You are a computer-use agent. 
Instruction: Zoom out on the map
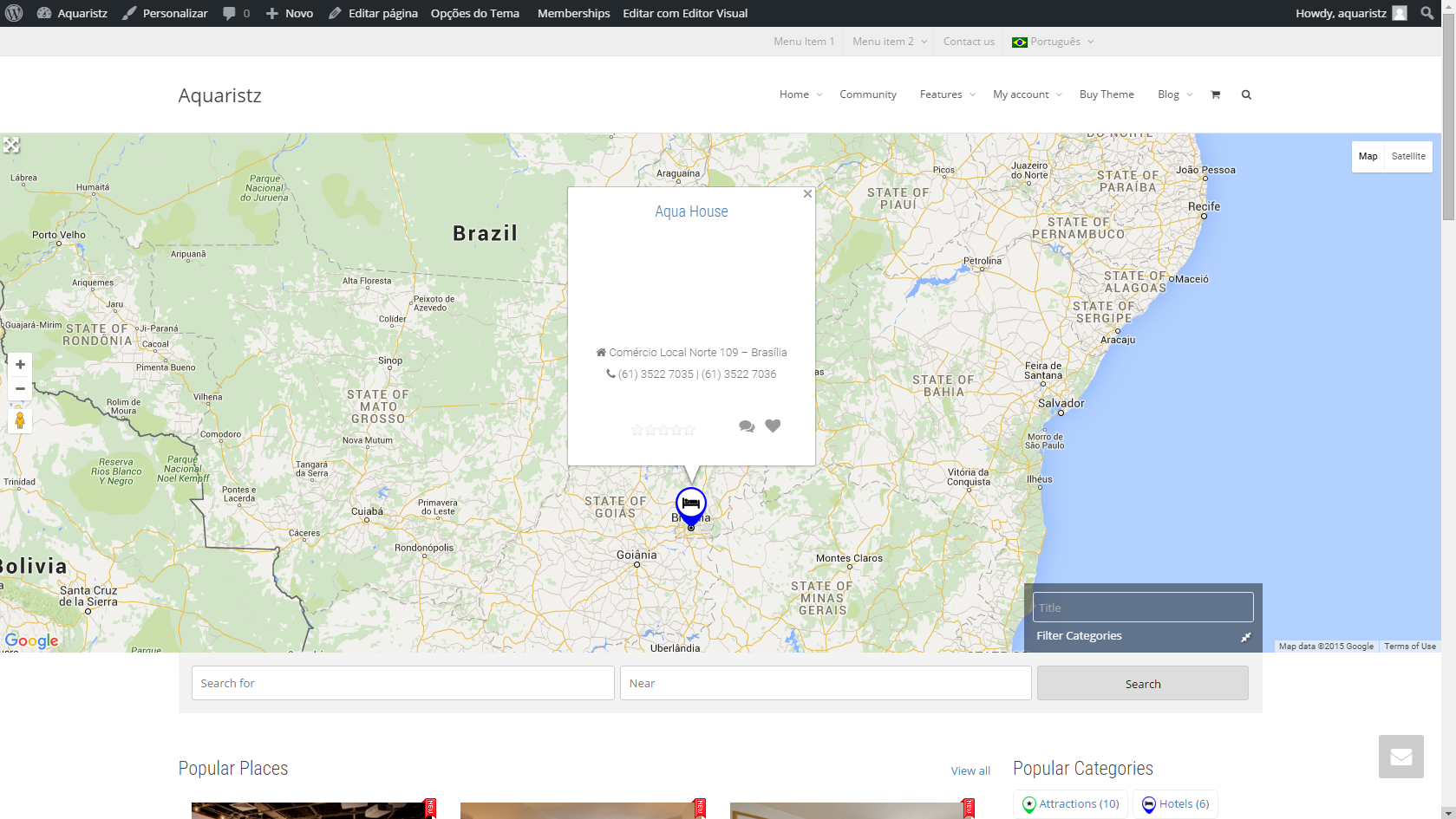point(20,389)
